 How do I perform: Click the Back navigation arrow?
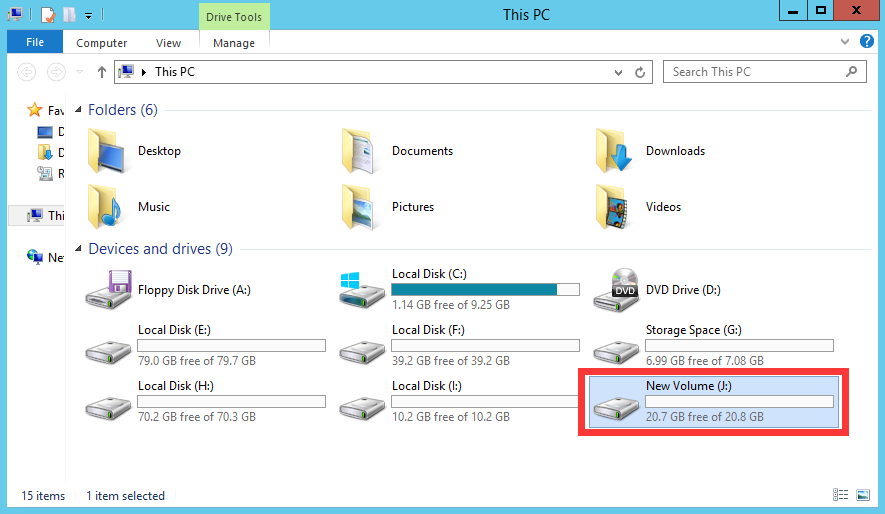tap(27, 72)
